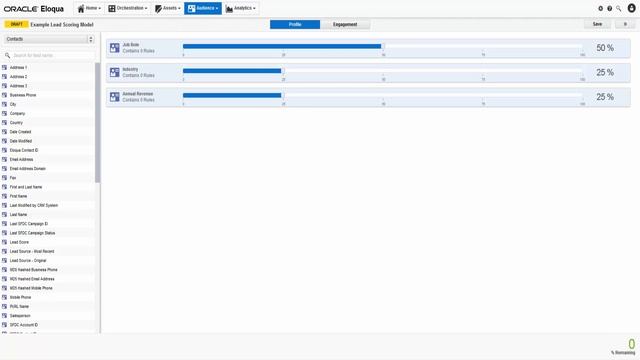640x360 pixels.
Task: Click the Business Phone field icon
Action: click(4, 95)
